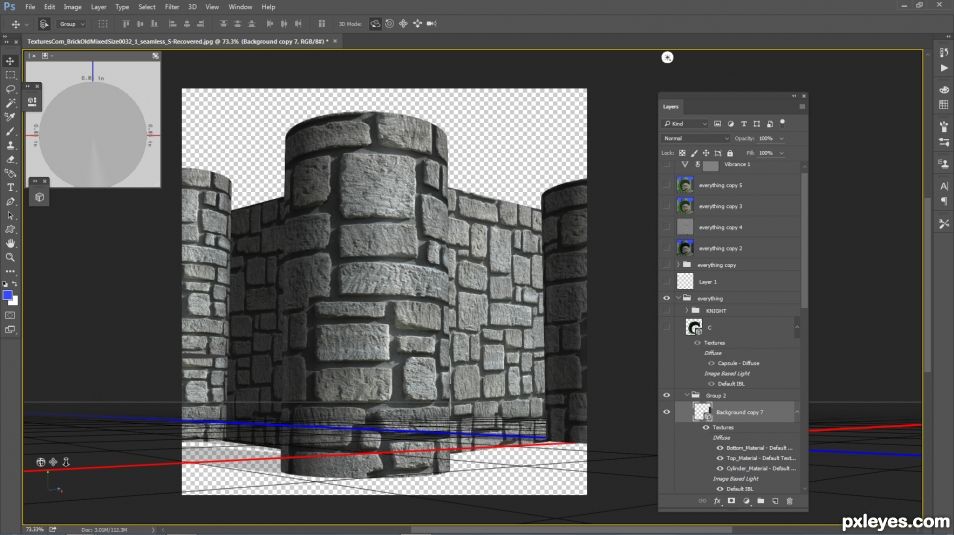
Task: Hide the everything group
Action: pos(666,298)
